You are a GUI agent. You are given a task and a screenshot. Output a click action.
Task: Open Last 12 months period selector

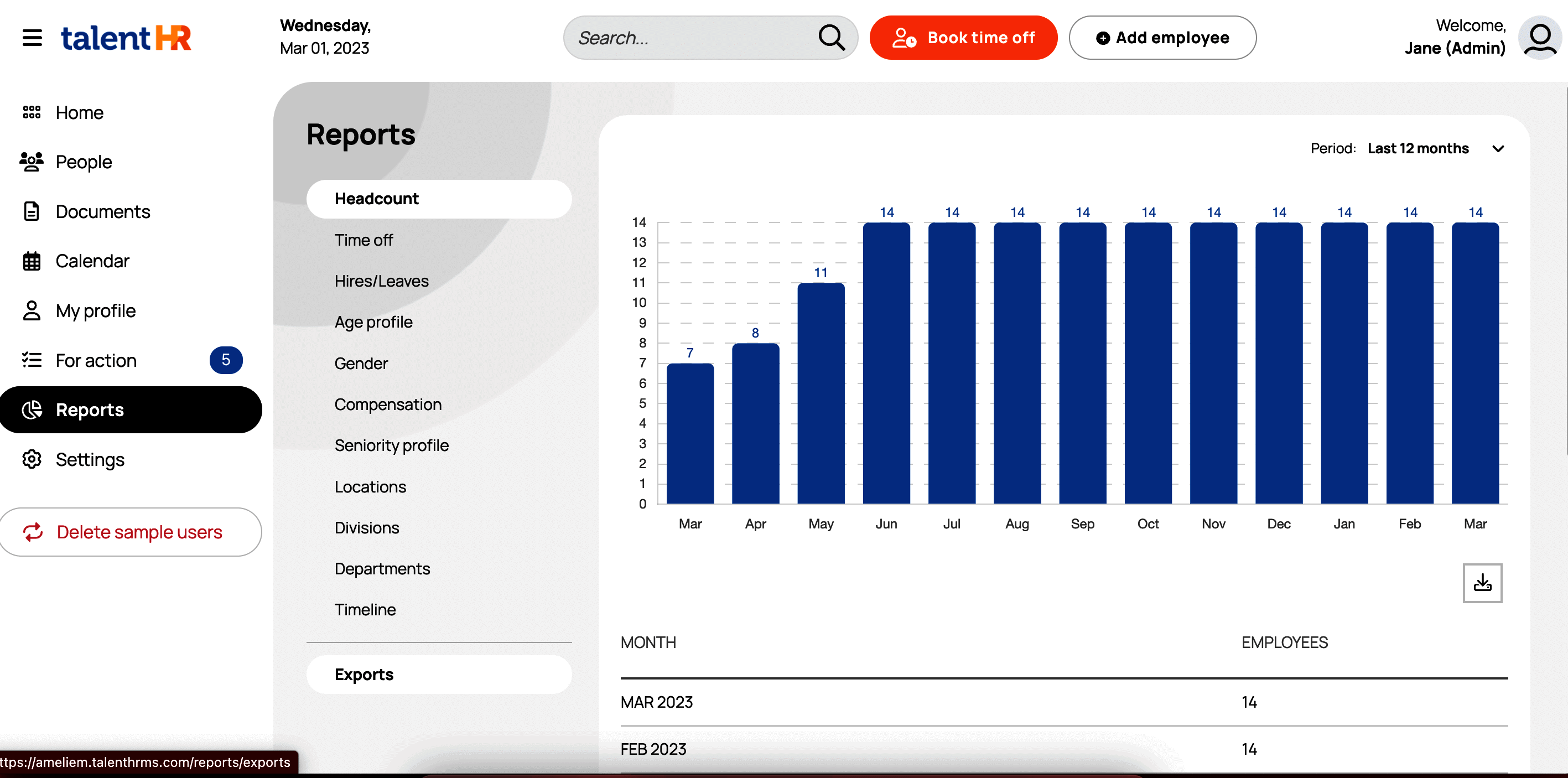tap(1418, 148)
